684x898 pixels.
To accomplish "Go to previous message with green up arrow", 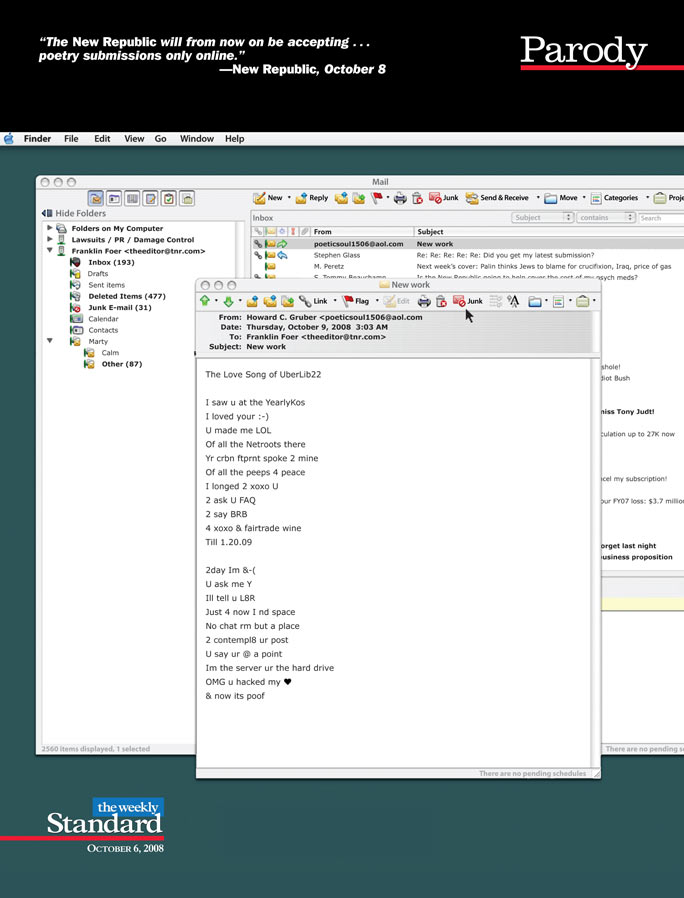I will pyautogui.click(x=205, y=301).
